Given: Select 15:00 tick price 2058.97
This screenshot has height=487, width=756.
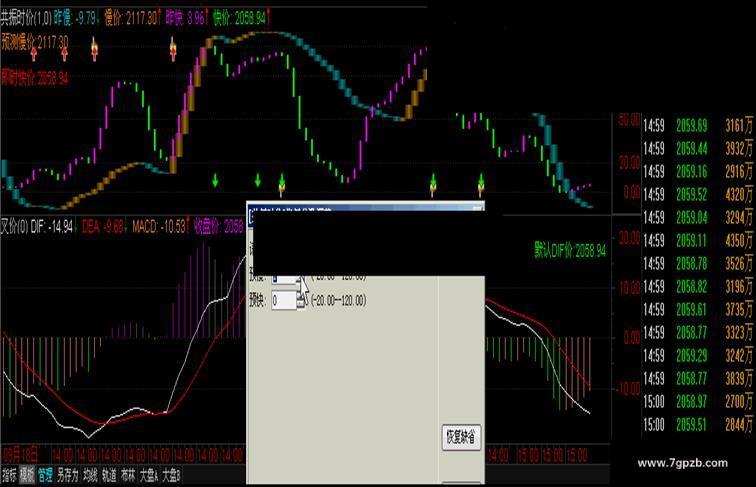Looking at the screenshot, I should pos(691,401).
